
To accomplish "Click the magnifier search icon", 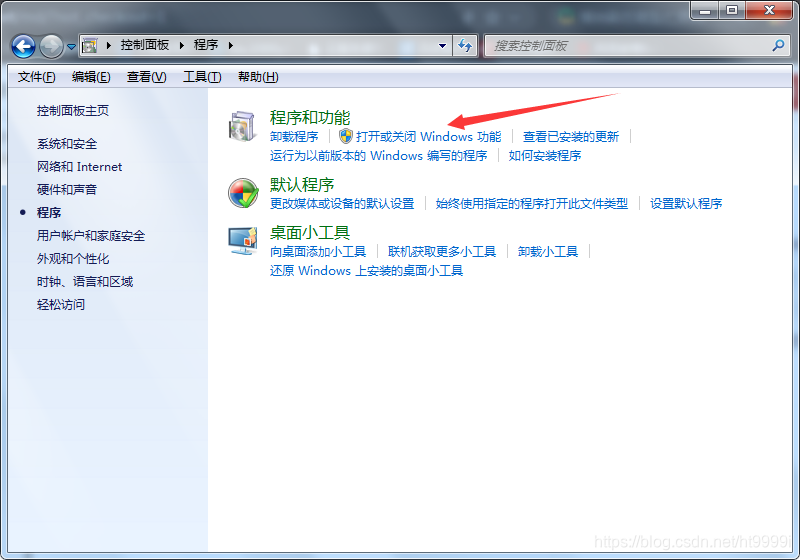I will coord(779,45).
